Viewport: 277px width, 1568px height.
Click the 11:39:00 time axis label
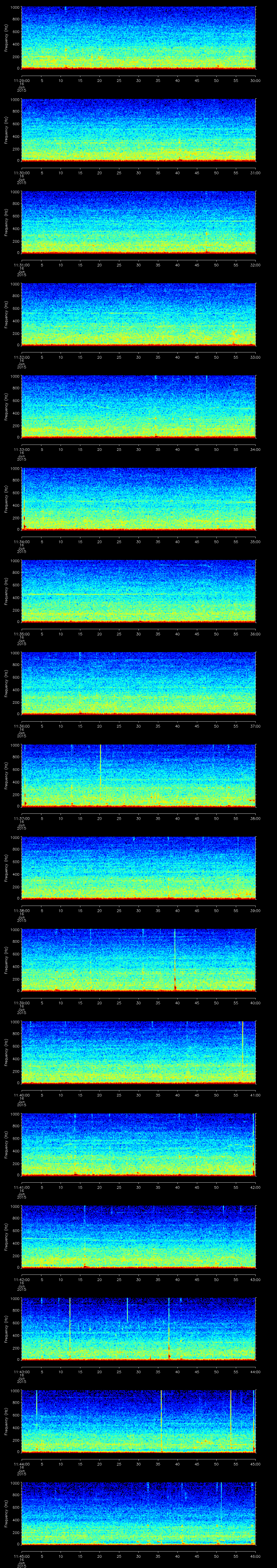point(21,1003)
